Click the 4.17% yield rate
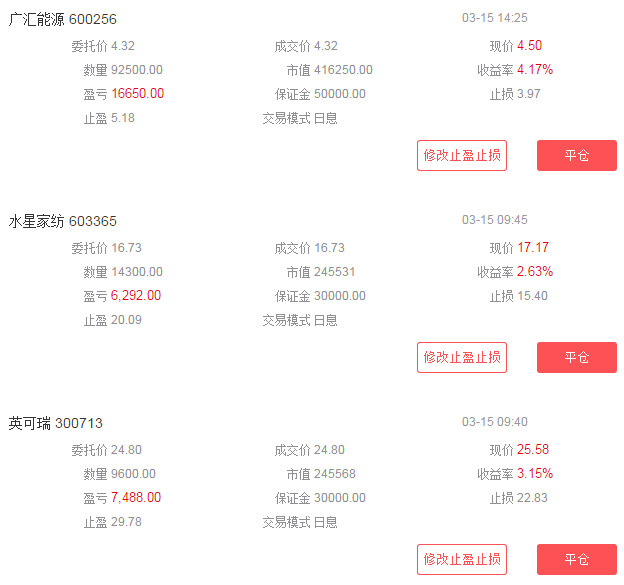Viewport: 624px width, 585px height. tap(535, 70)
